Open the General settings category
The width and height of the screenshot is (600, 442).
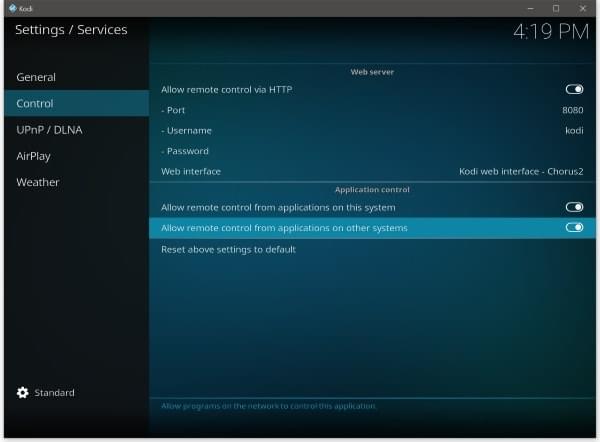[36, 77]
